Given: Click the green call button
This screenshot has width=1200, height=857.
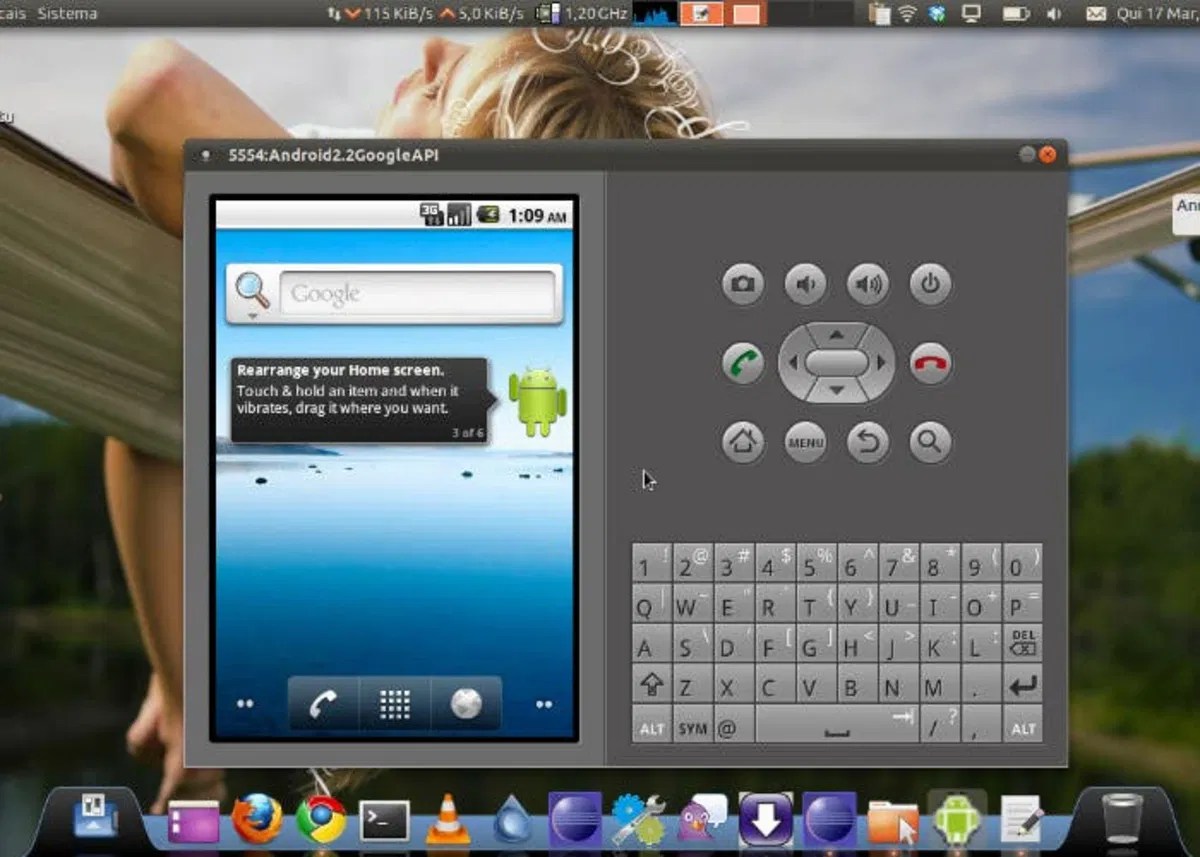Looking at the screenshot, I should pyautogui.click(x=743, y=362).
